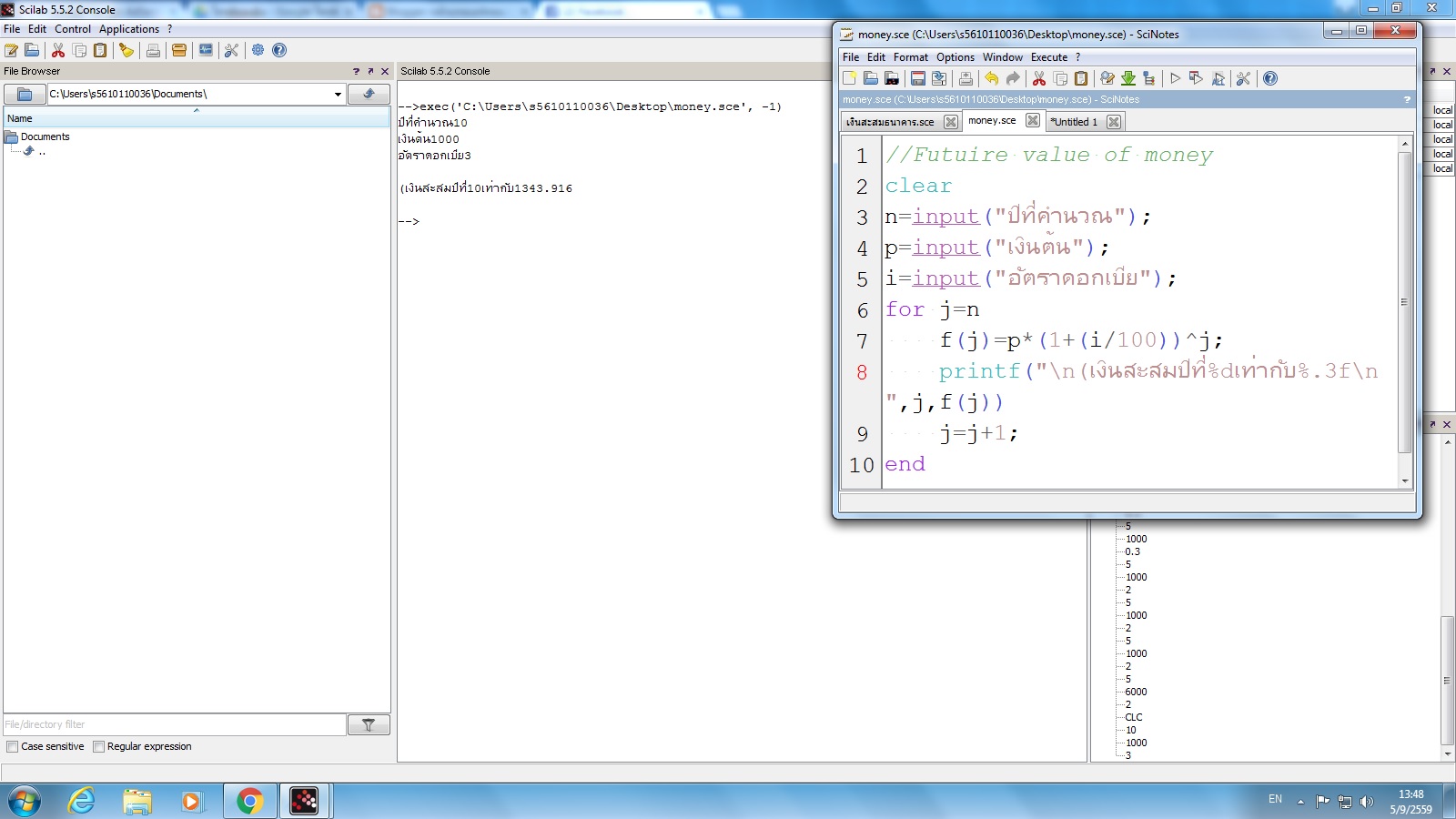This screenshot has height=819, width=1456.
Task: Switch to the เงินสะสมธนาคาร.sce tab
Action: tap(890, 122)
